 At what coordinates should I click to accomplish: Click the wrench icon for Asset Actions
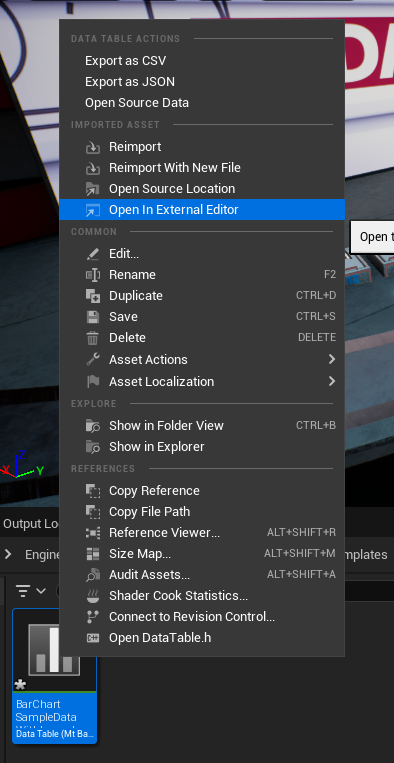coord(92,360)
